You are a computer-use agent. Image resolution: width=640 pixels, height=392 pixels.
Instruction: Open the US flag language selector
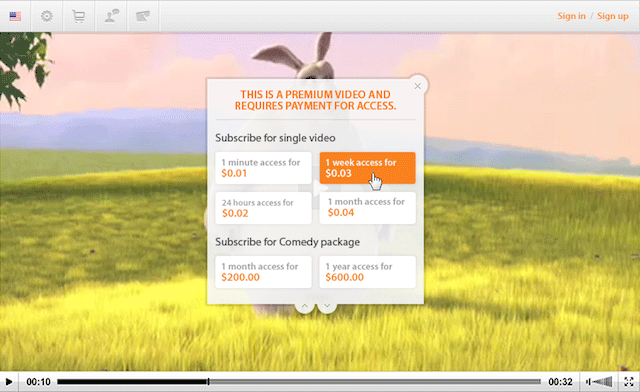[x=15, y=16]
